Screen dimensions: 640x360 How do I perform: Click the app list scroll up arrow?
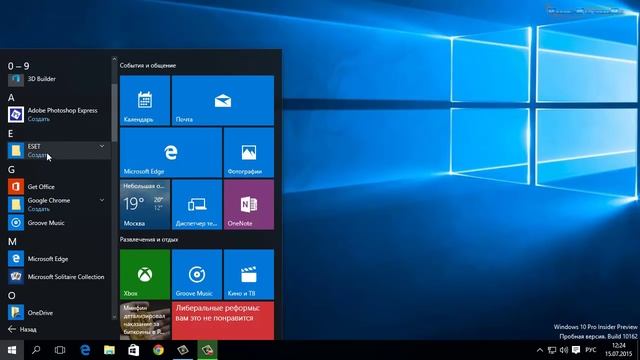pyautogui.click(x=114, y=59)
